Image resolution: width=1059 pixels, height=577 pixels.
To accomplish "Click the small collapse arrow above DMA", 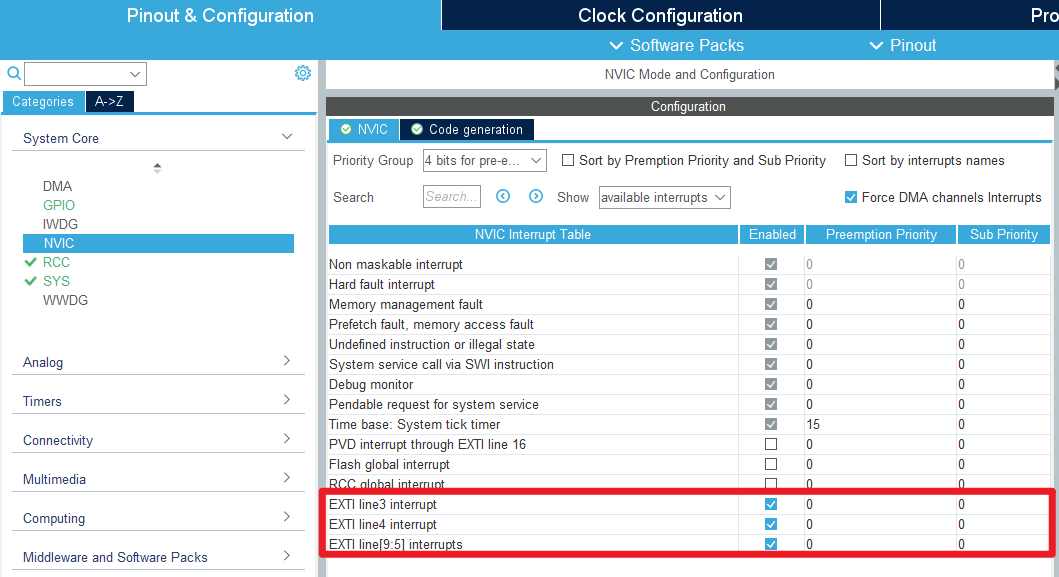I will pyautogui.click(x=157, y=168).
